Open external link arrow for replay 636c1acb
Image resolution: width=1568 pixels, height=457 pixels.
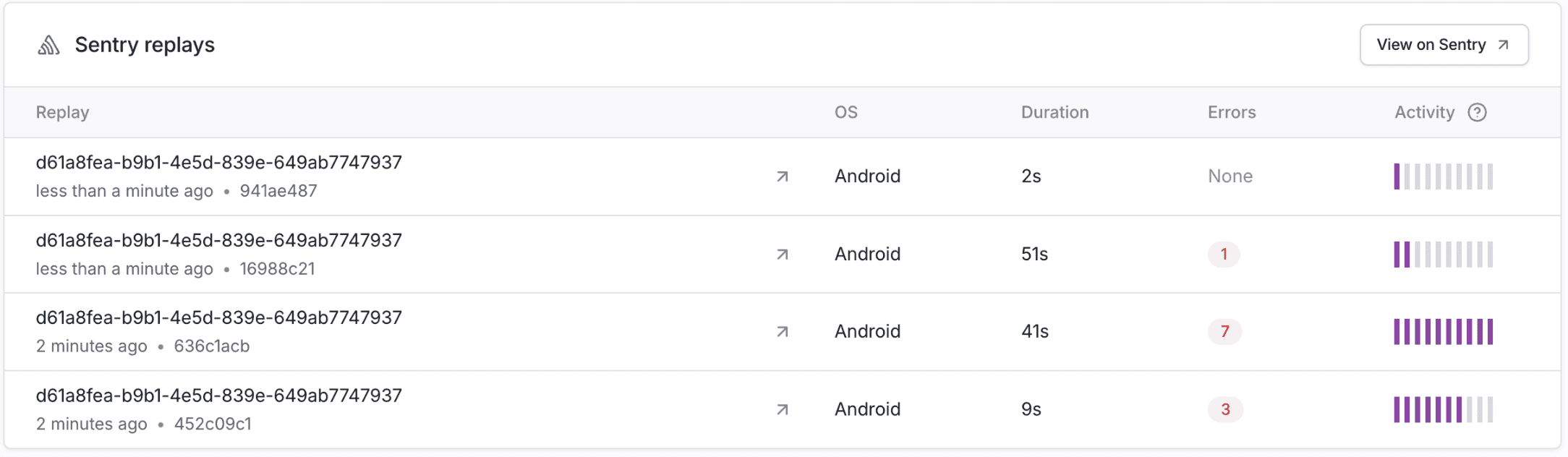782,332
